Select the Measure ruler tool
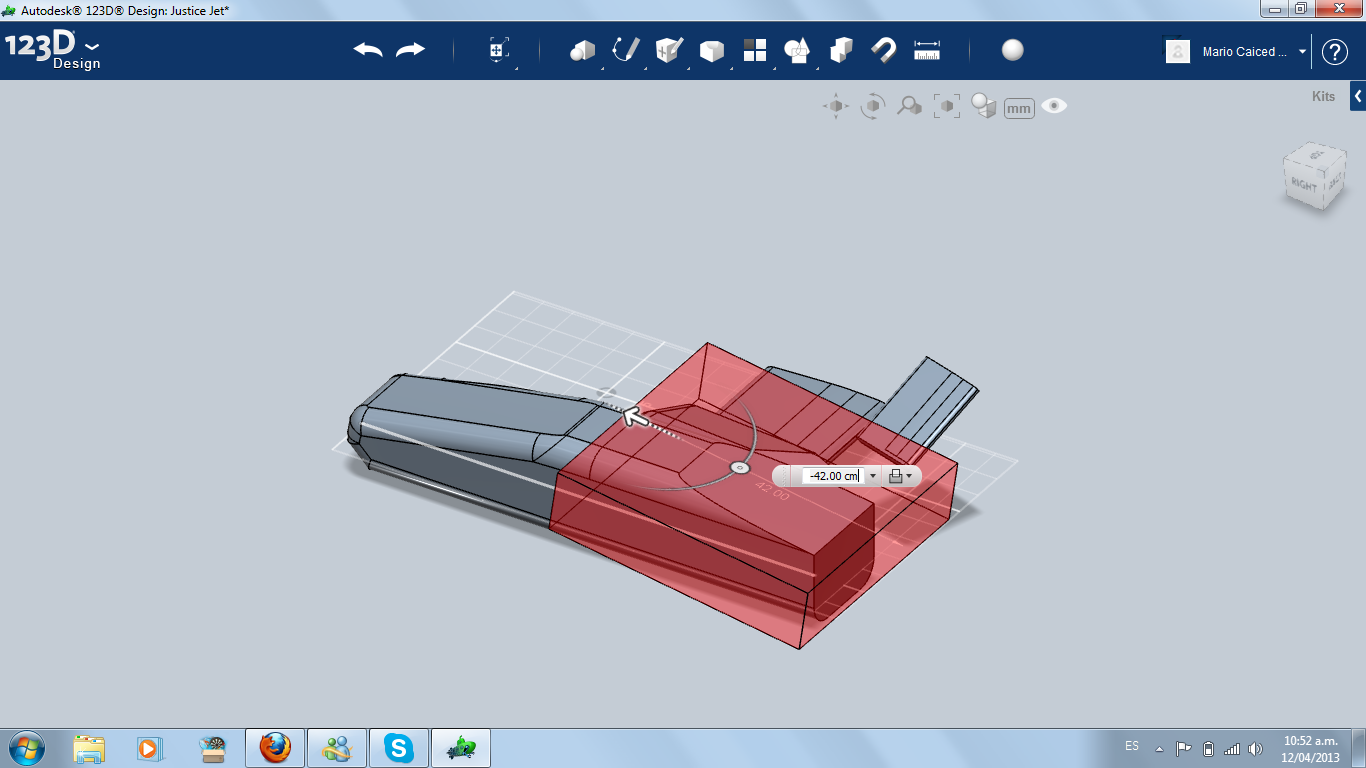The height and width of the screenshot is (768, 1366). [x=927, y=50]
